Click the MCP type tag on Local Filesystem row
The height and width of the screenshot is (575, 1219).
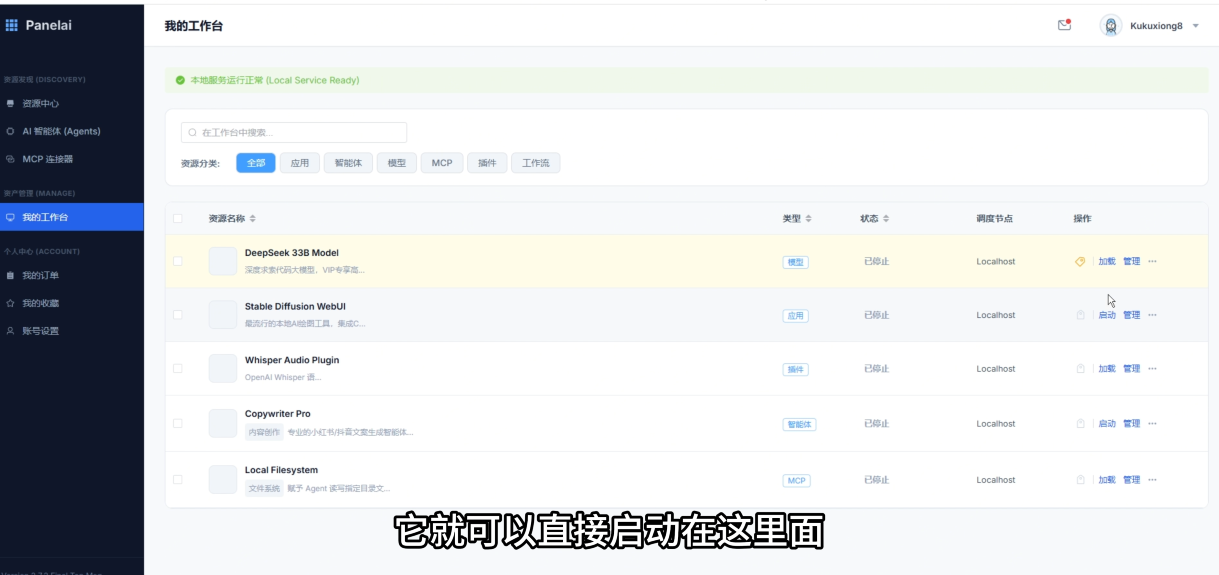[797, 481]
